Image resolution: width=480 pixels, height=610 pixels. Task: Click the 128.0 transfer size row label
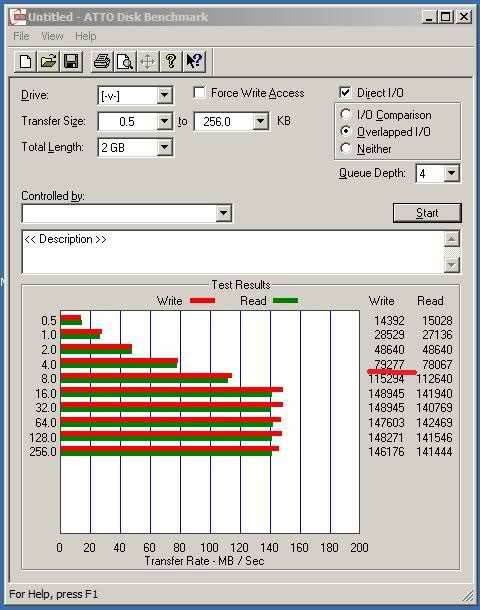click(x=43, y=438)
